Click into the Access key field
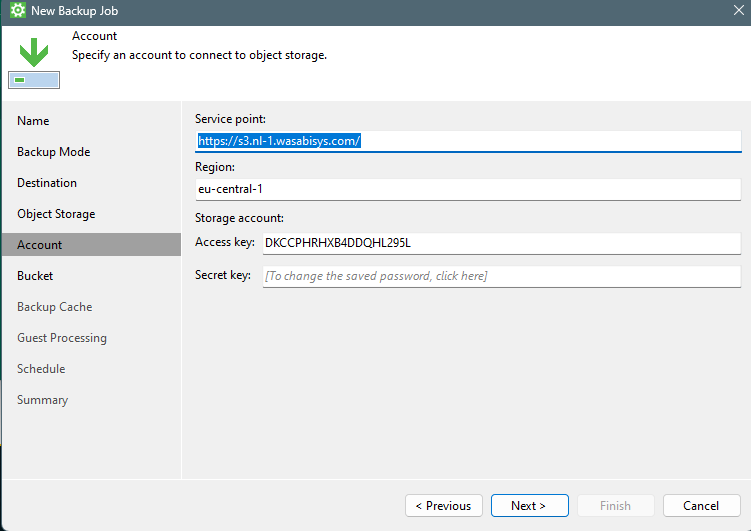The image size is (751, 531). (x=500, y=243)
